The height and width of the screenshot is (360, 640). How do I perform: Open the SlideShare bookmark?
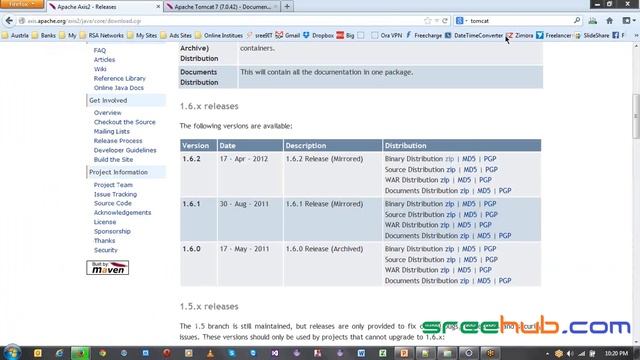[592, 36]
